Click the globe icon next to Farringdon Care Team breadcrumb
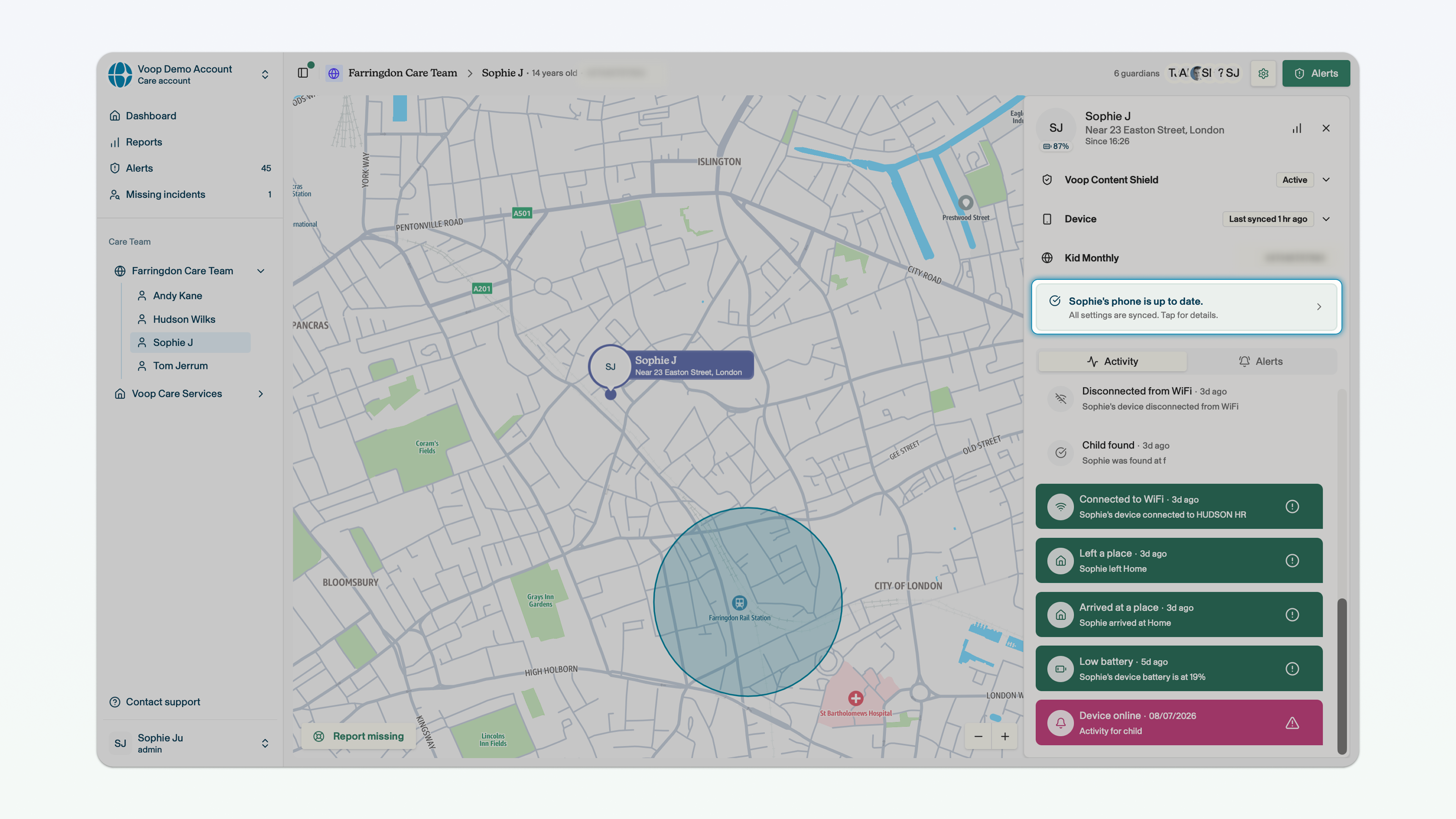 click(x=334, y=74)
